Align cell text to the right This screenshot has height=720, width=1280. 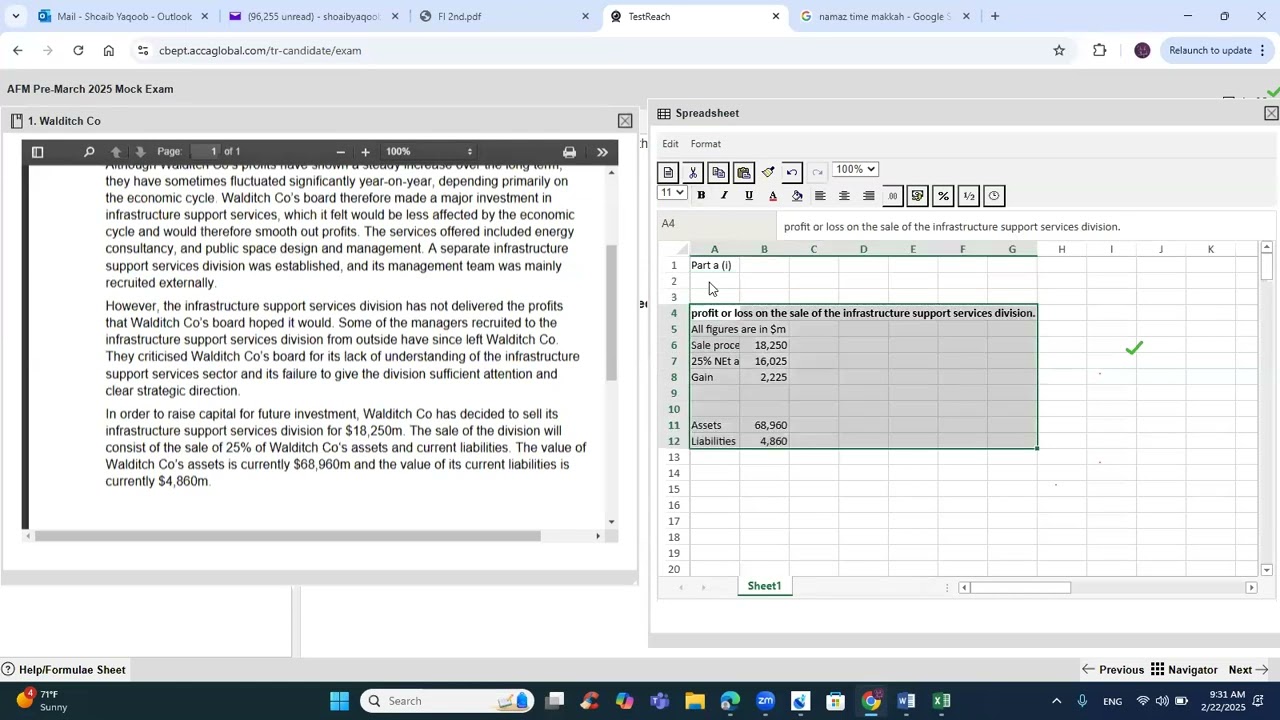[x=868, y=196]
